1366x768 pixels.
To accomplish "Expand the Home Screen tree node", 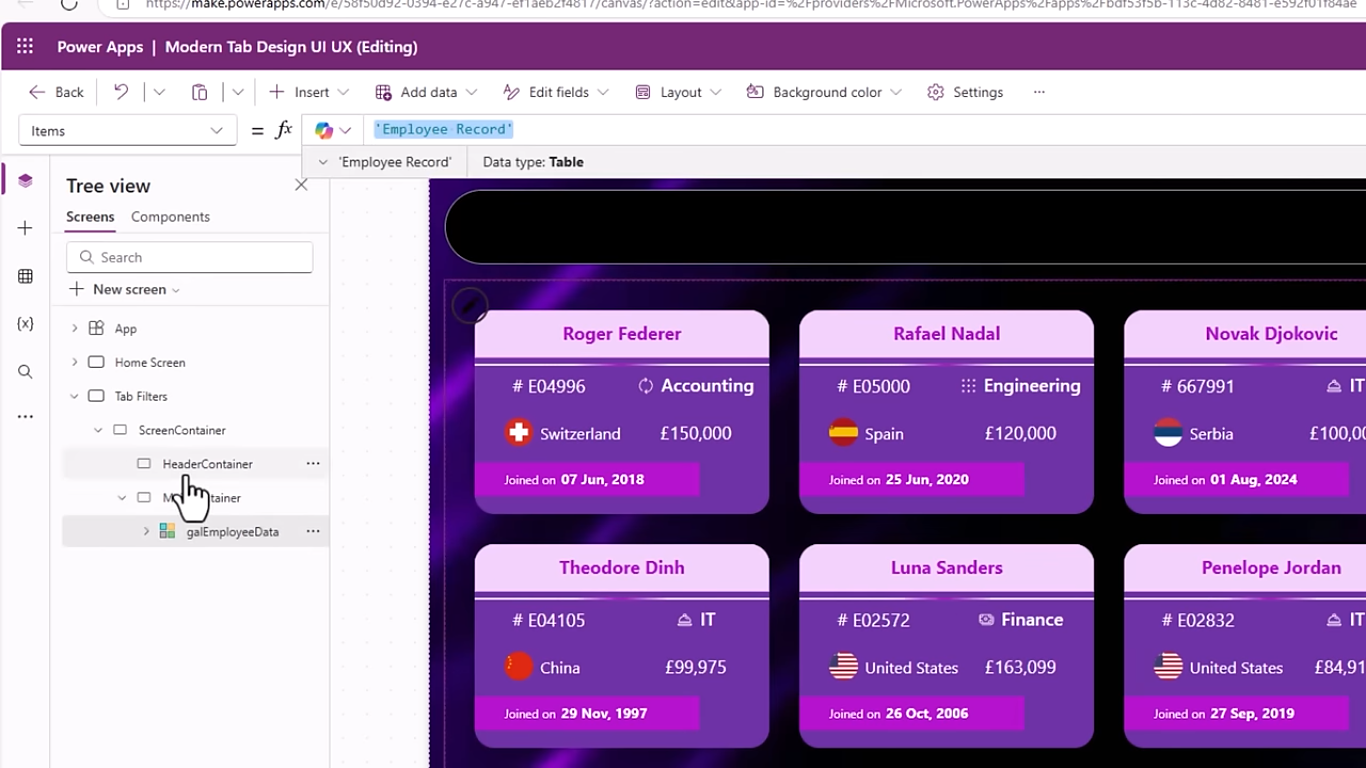I will click(74, 362).
